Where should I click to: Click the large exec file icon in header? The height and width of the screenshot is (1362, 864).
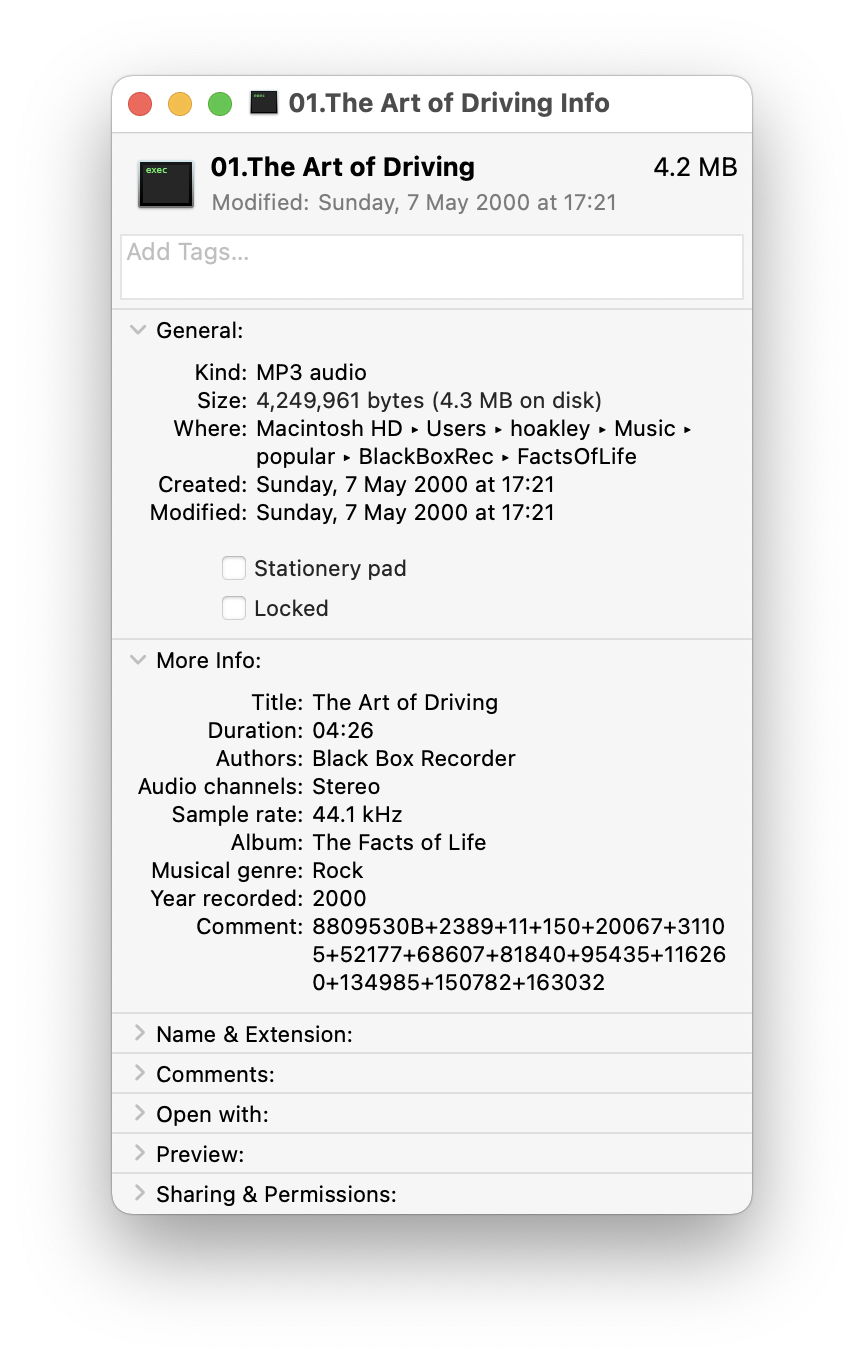click(x=166, y=183)
